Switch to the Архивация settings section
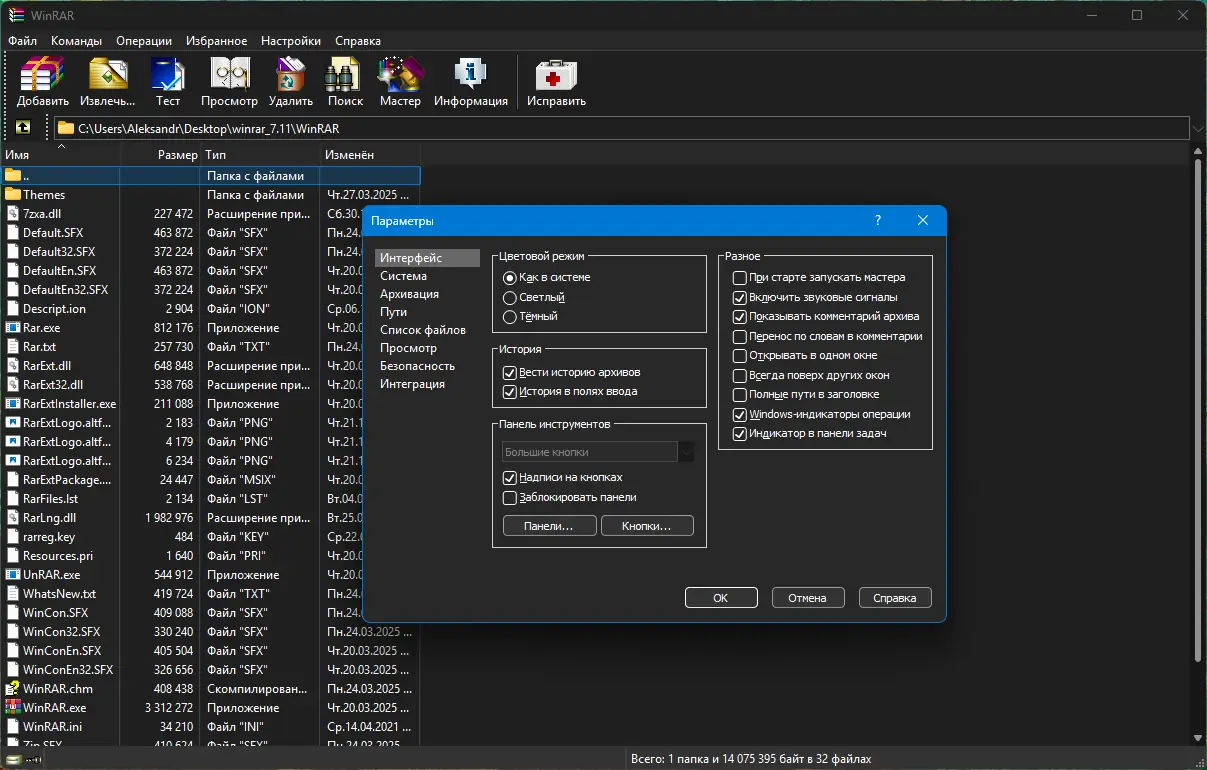This screenshot has height=770, width=1207. [409, 294]
